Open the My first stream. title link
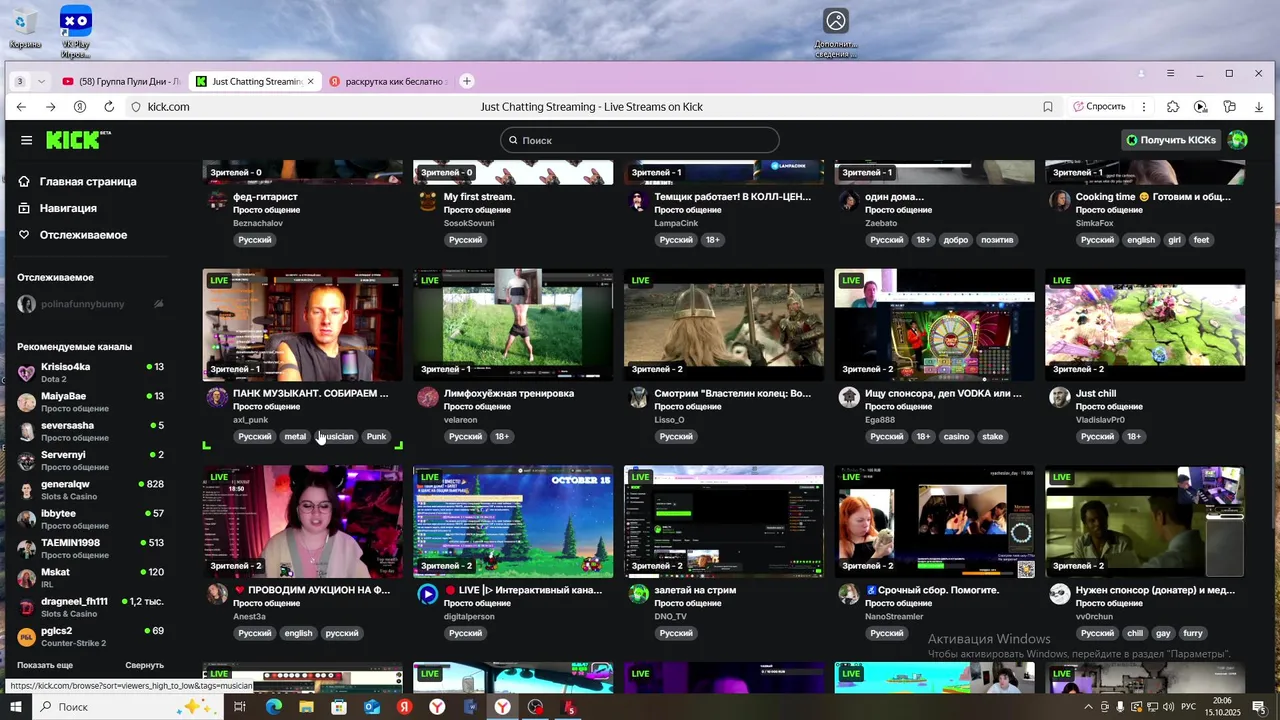The width and height of the screenshot is (1280, 720). point(479,197)
